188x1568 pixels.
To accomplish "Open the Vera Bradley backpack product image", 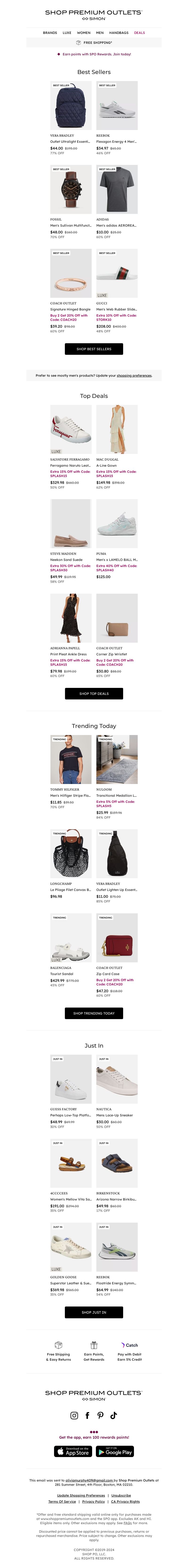I will (71, 105).
